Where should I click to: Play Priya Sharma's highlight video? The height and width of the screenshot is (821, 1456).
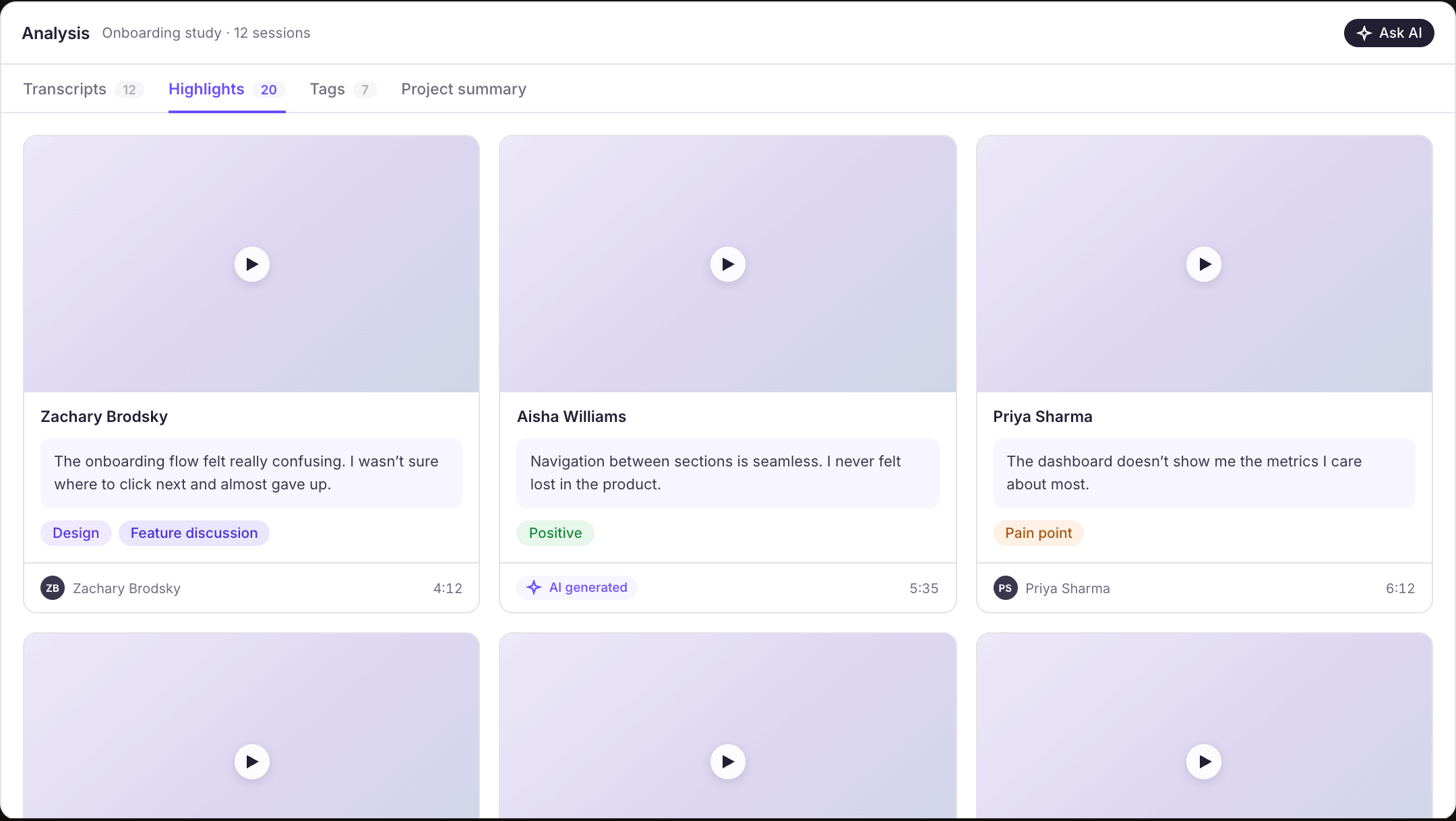click(1204, 264)
